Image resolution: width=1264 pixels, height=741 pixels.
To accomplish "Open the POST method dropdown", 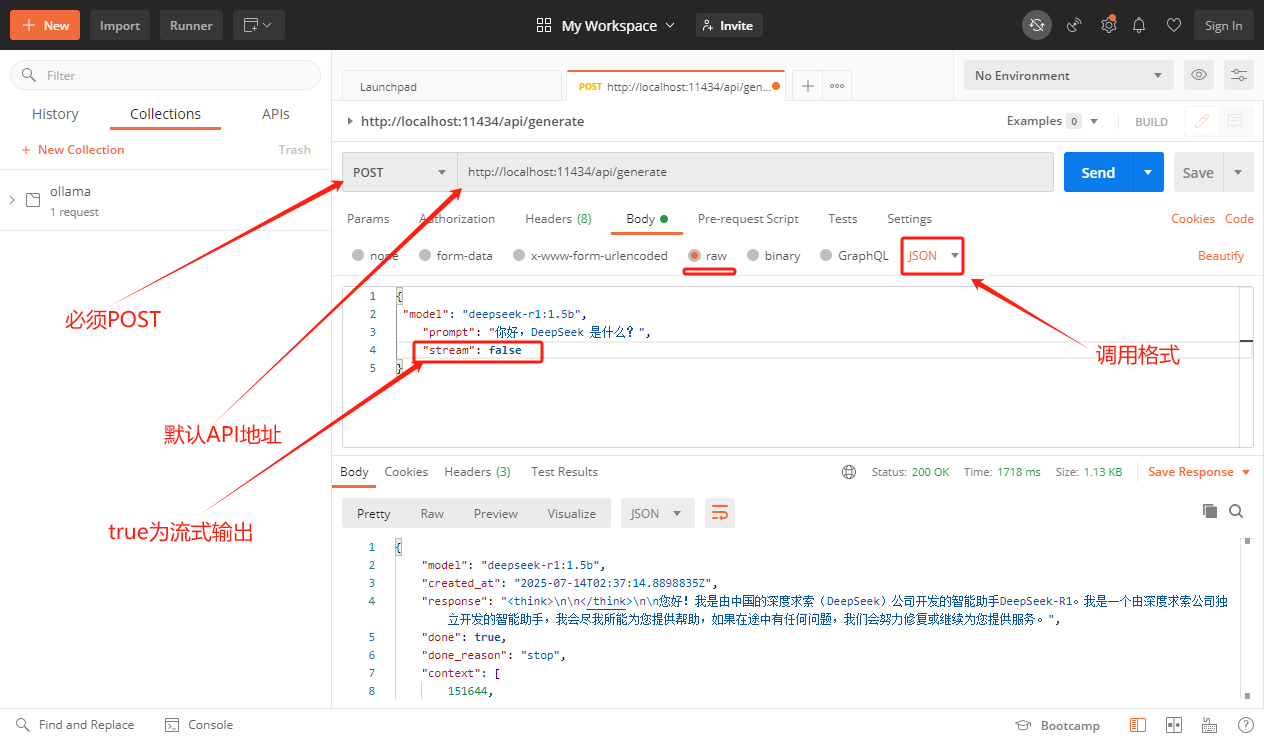I will (x=400, y=172).
